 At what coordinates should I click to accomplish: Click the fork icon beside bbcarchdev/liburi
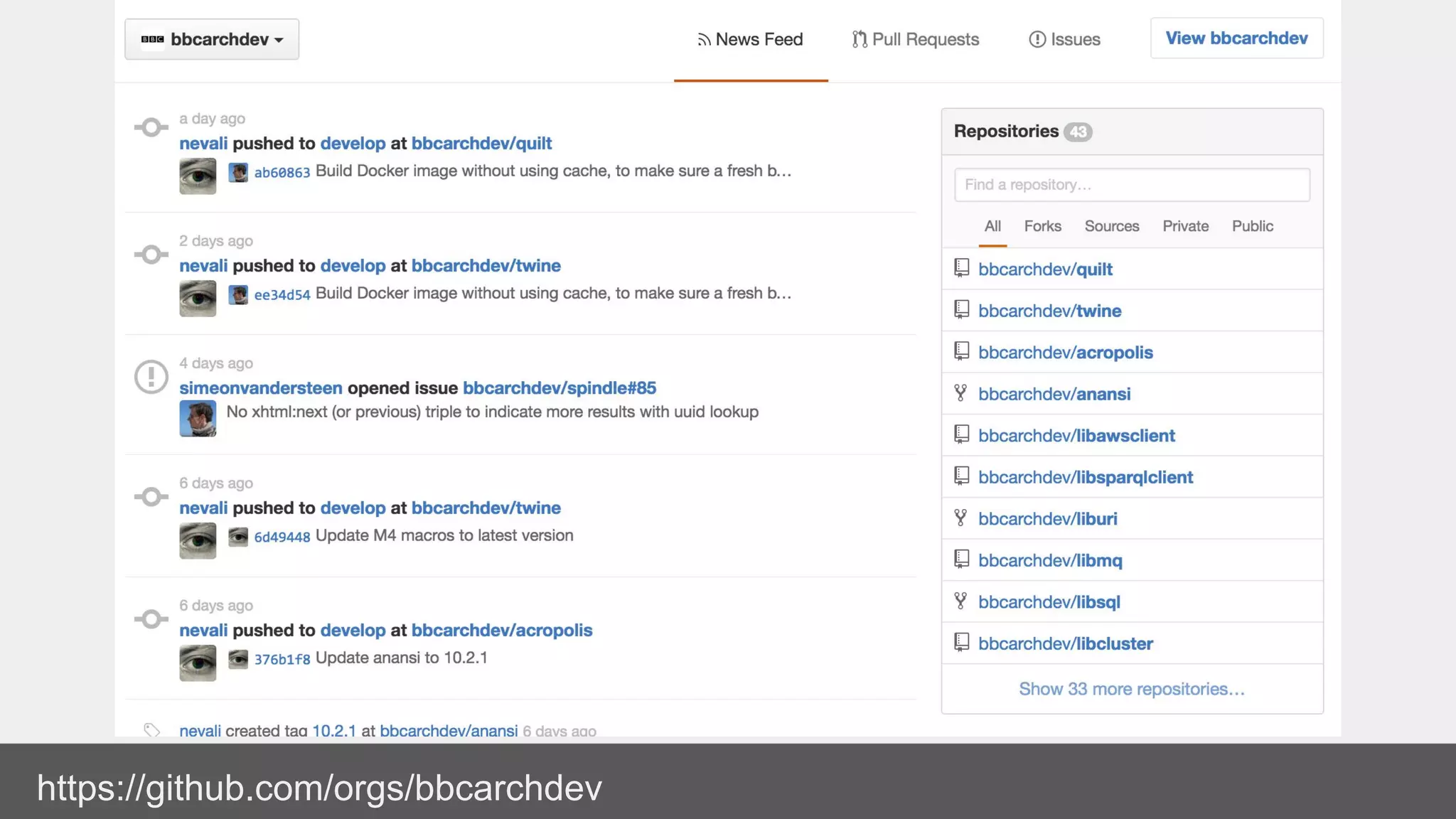coord(960,518)
